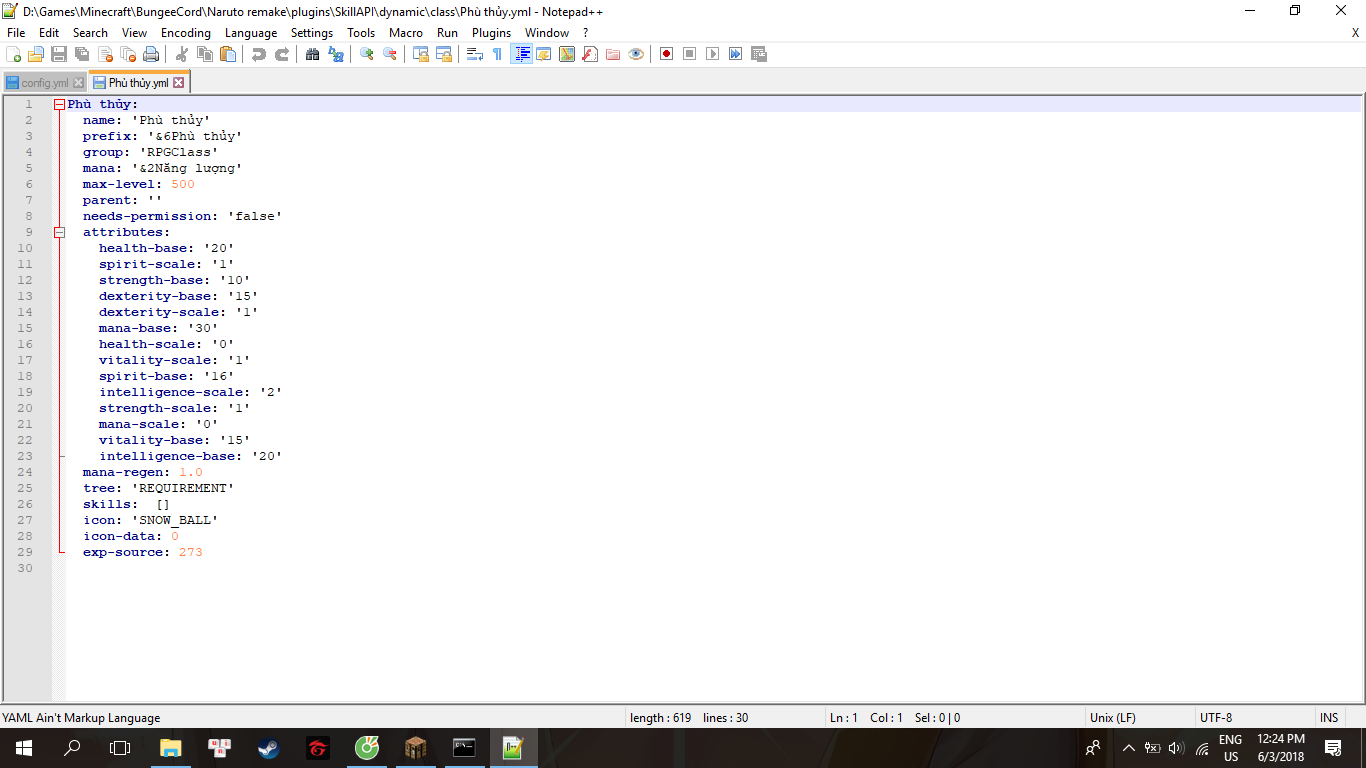Click the Print toolbar icon
This screenshot has height=768, width=1366.
[151, 54]
